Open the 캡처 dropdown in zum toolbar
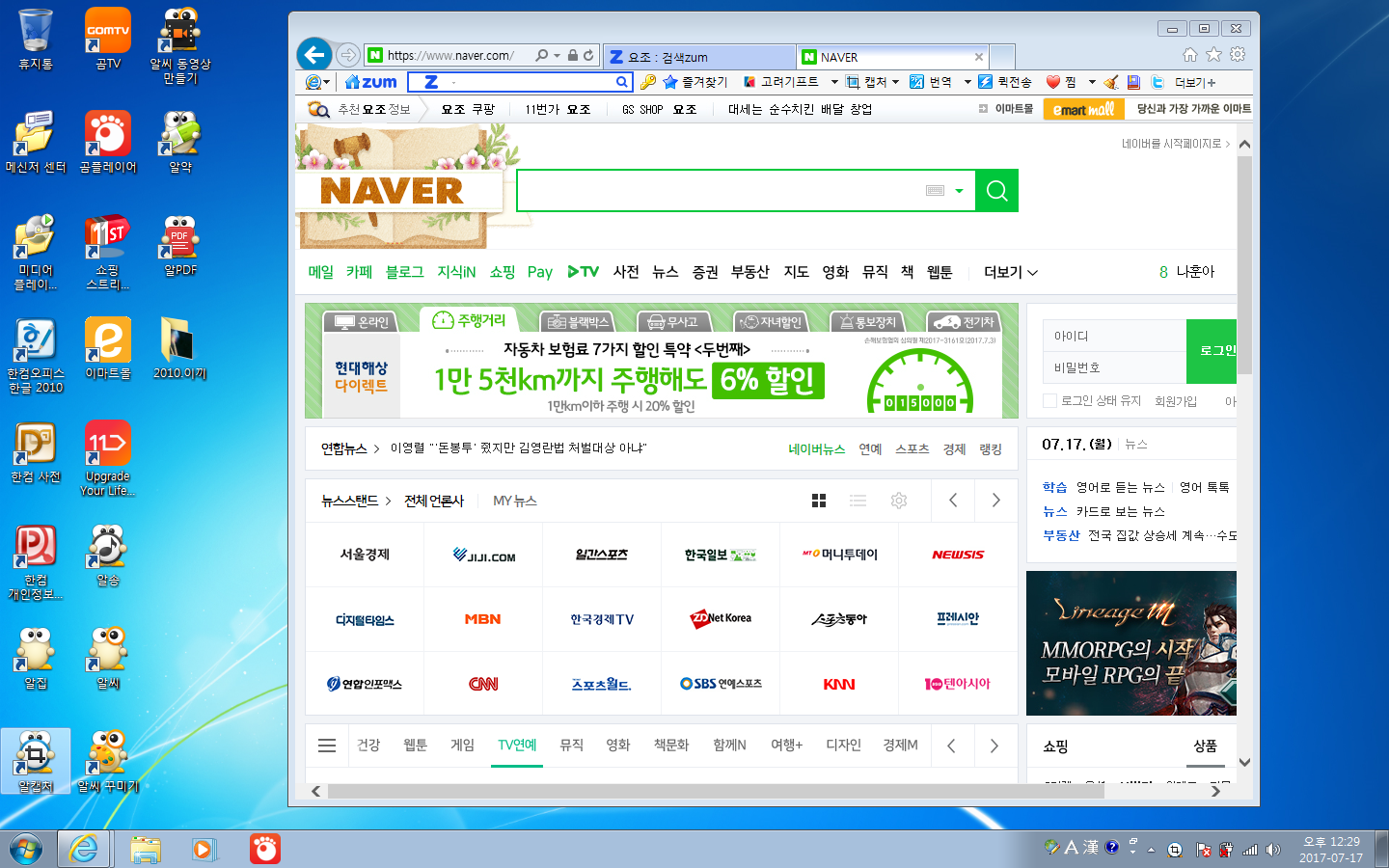 [895, 82]
